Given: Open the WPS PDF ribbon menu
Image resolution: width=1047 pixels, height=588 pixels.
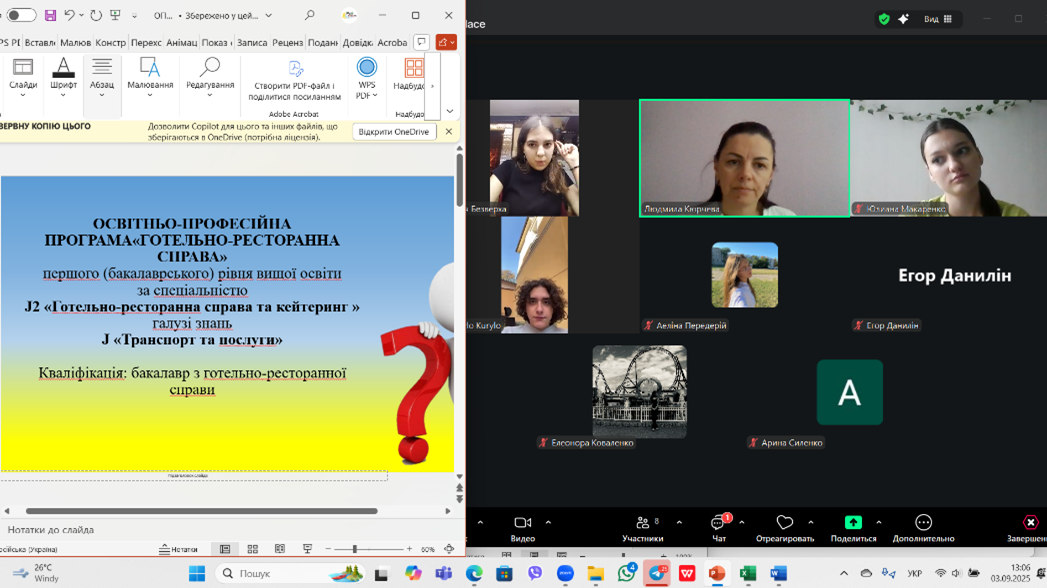Looking at the screenshot, I should 367,79.
